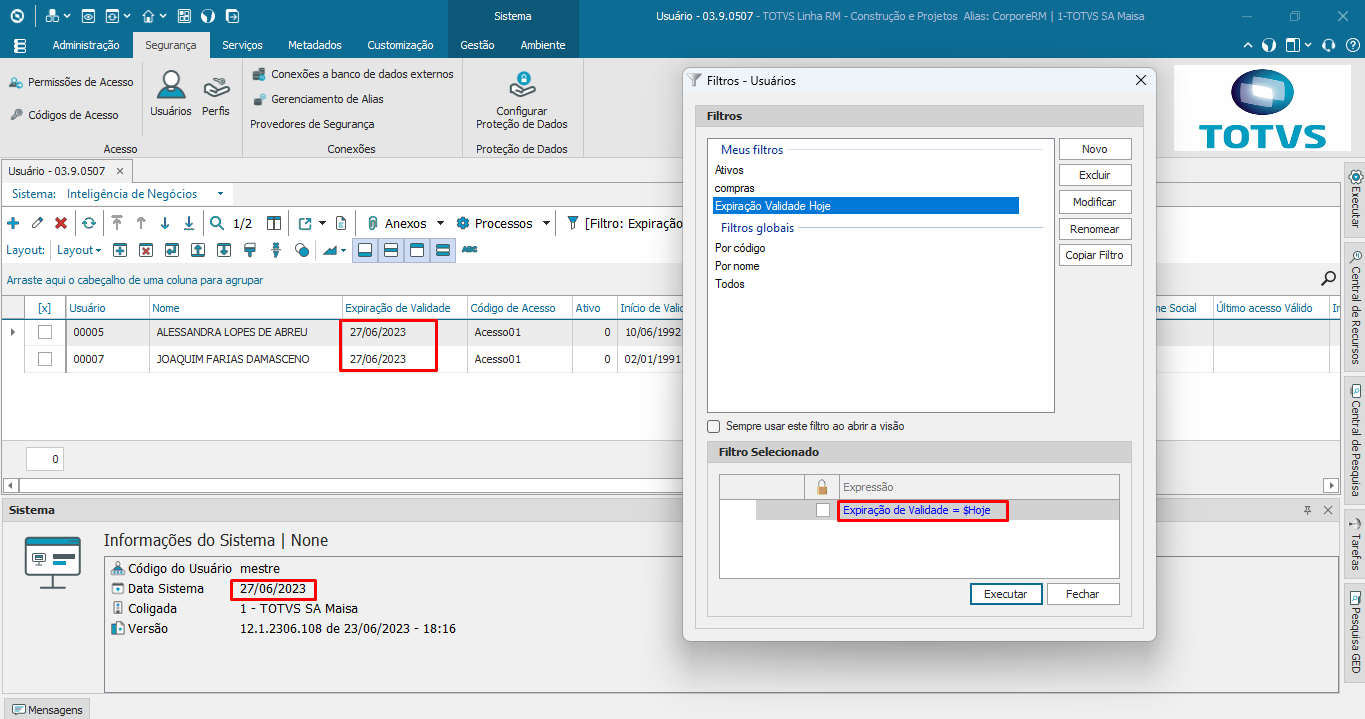Click the ABC spell-check icon
This screenshot has width=1365, height=719.
(x=470, y=249)
